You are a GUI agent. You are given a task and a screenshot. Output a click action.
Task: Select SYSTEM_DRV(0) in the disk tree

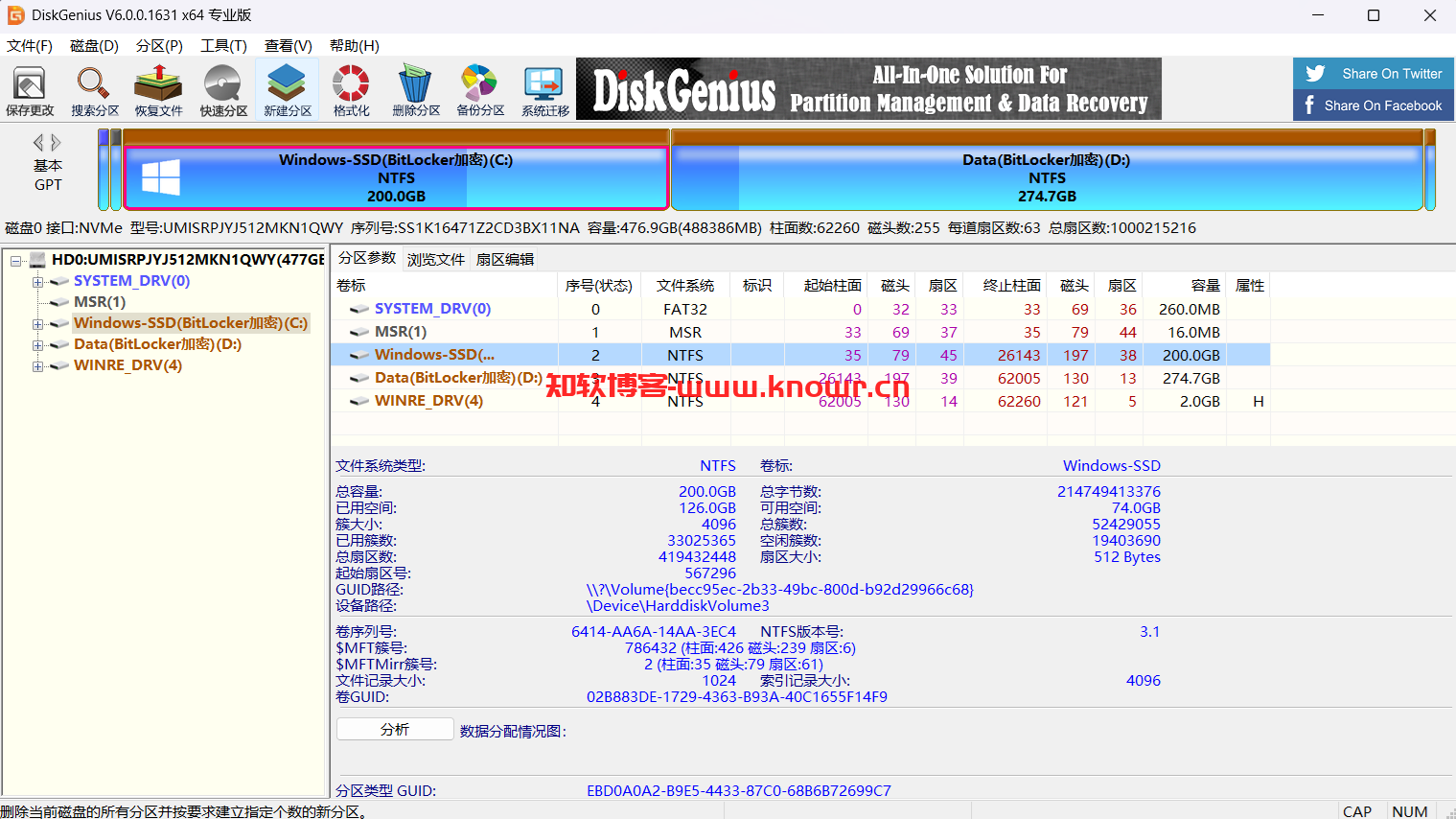click(131, 281)
